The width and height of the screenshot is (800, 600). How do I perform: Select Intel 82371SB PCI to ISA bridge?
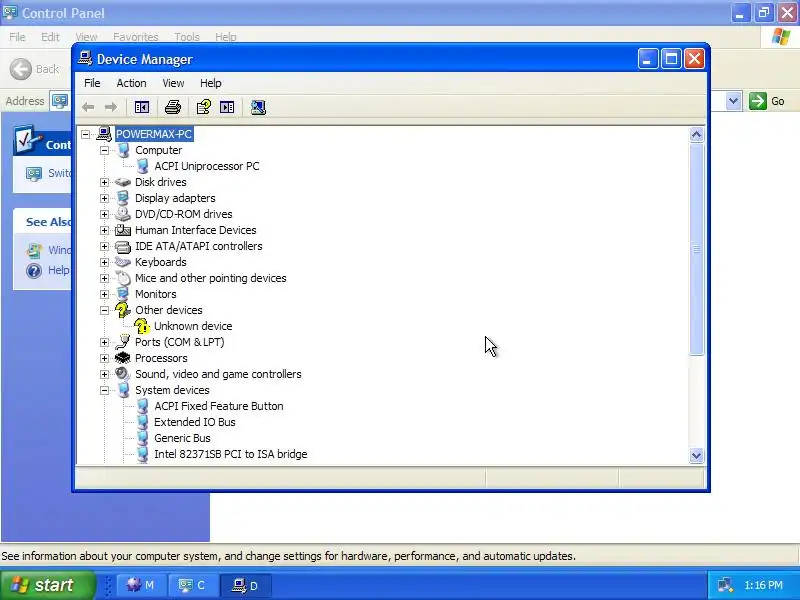(x=231, y=454)
